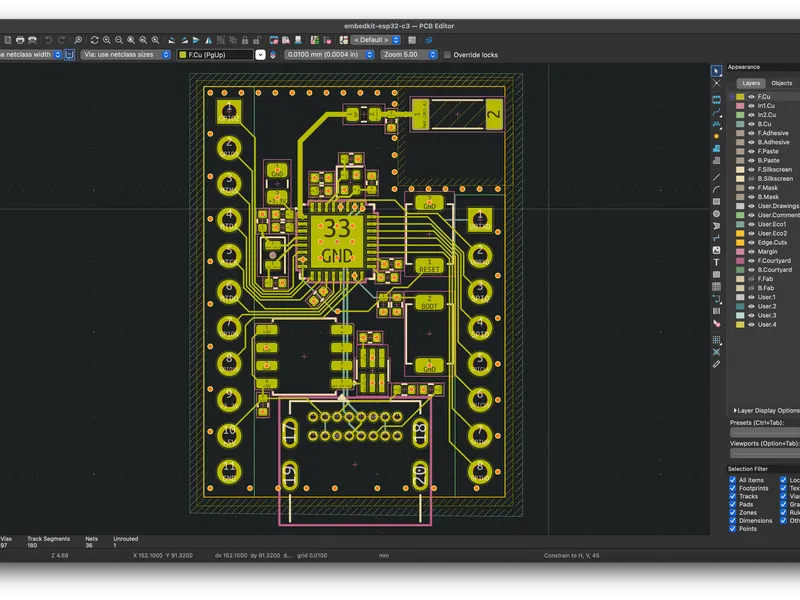Select the F.Courtyard layer name
The width and height of the screenshot is (800, 600).
pyautogui.click(x=774, y=261)
